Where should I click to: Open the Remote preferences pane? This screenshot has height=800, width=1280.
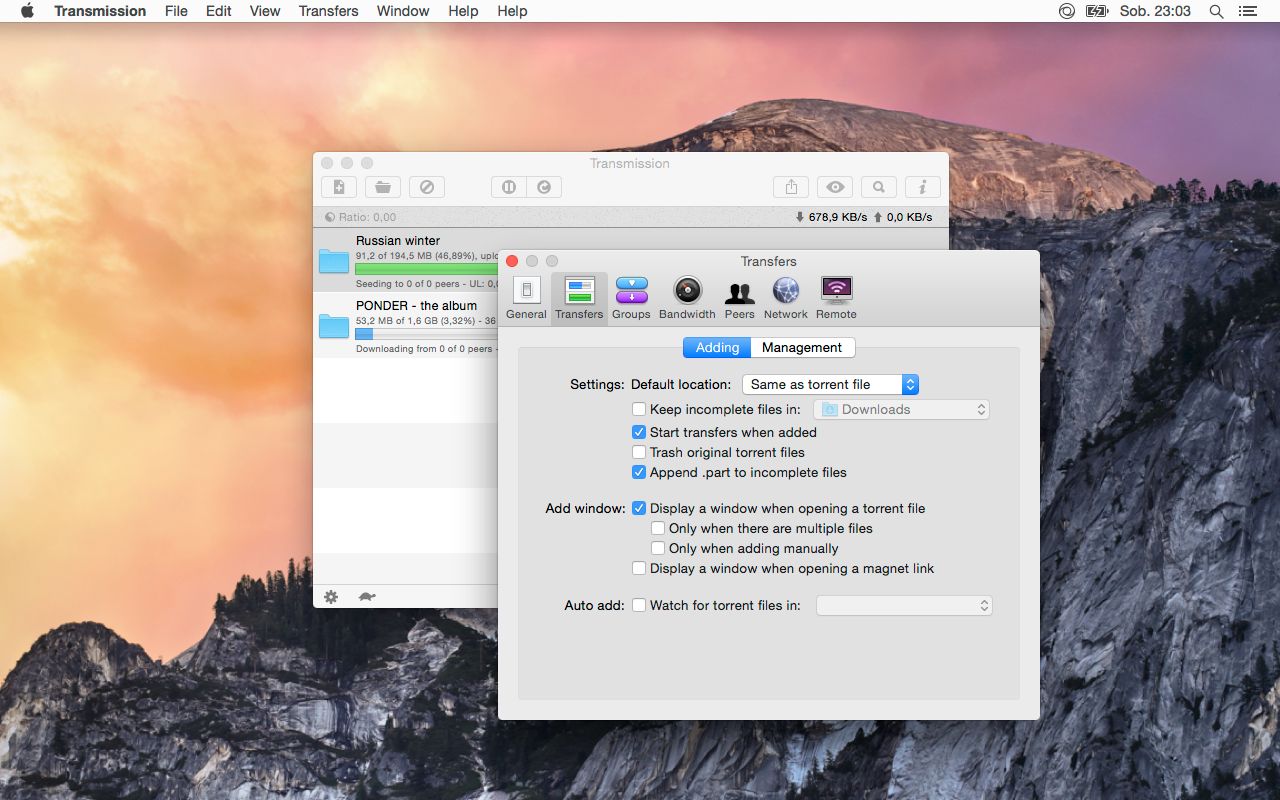(836, 298)
